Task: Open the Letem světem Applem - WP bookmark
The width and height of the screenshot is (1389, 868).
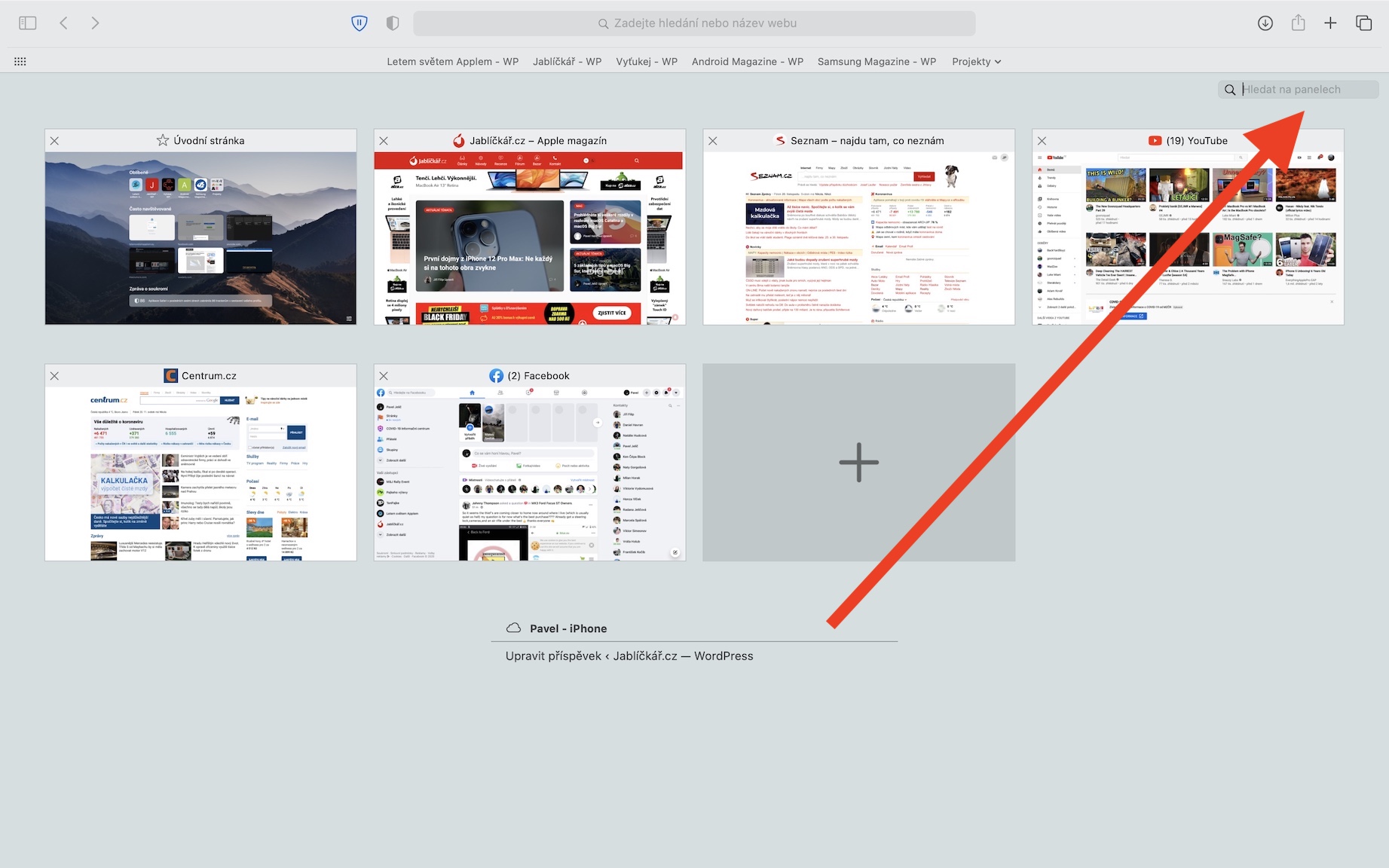Action: [x=453, y=62]
